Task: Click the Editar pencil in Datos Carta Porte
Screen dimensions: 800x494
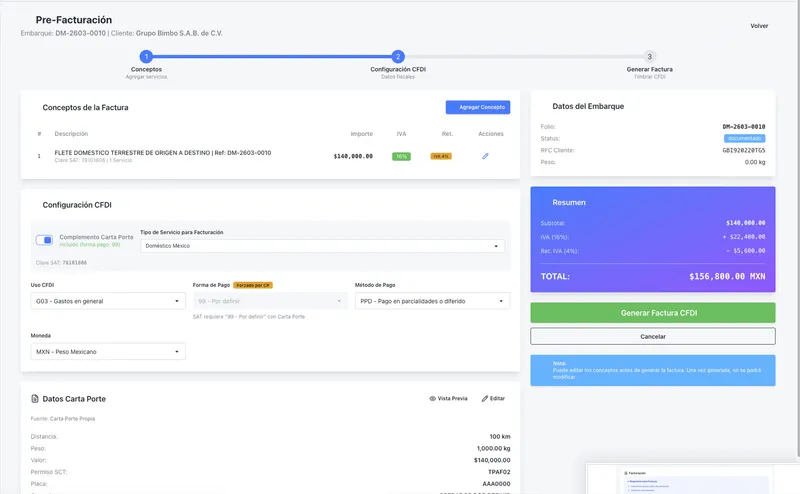Action: click(493, 398)
